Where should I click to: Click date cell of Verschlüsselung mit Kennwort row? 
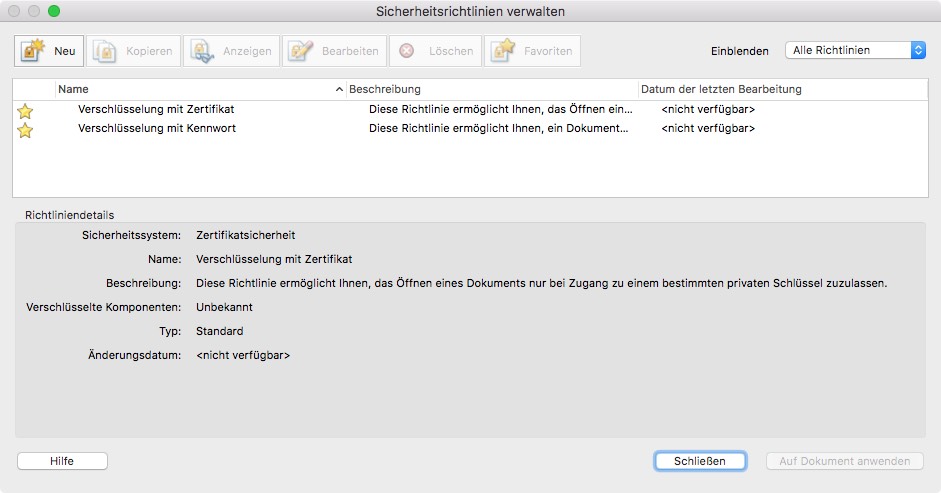click(708, 128)
